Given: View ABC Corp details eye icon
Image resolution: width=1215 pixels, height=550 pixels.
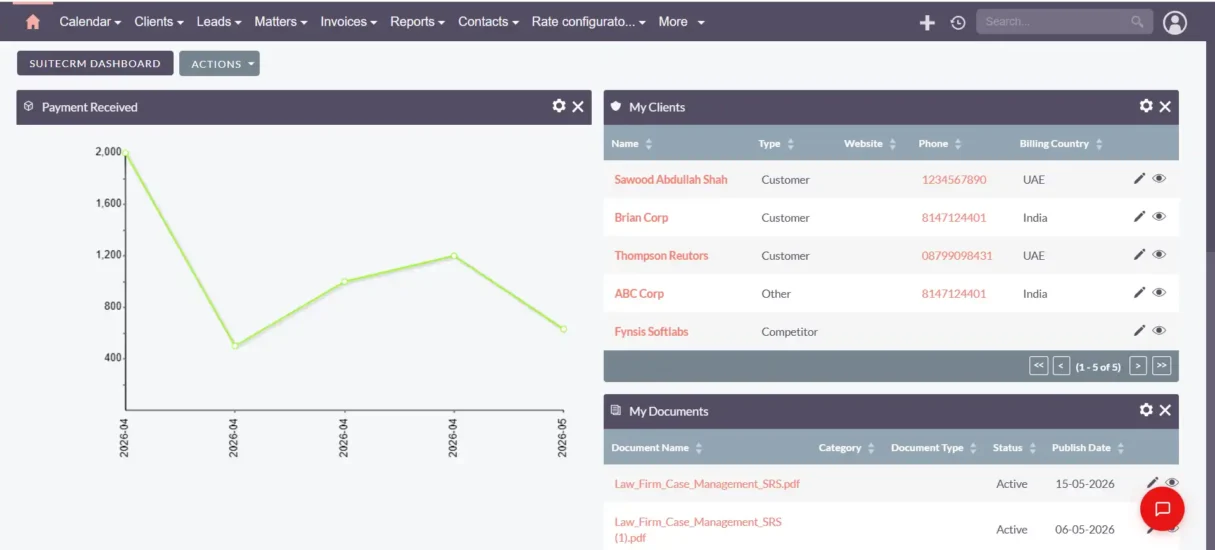Looking at the screenshot, I should pos(1159,292).
